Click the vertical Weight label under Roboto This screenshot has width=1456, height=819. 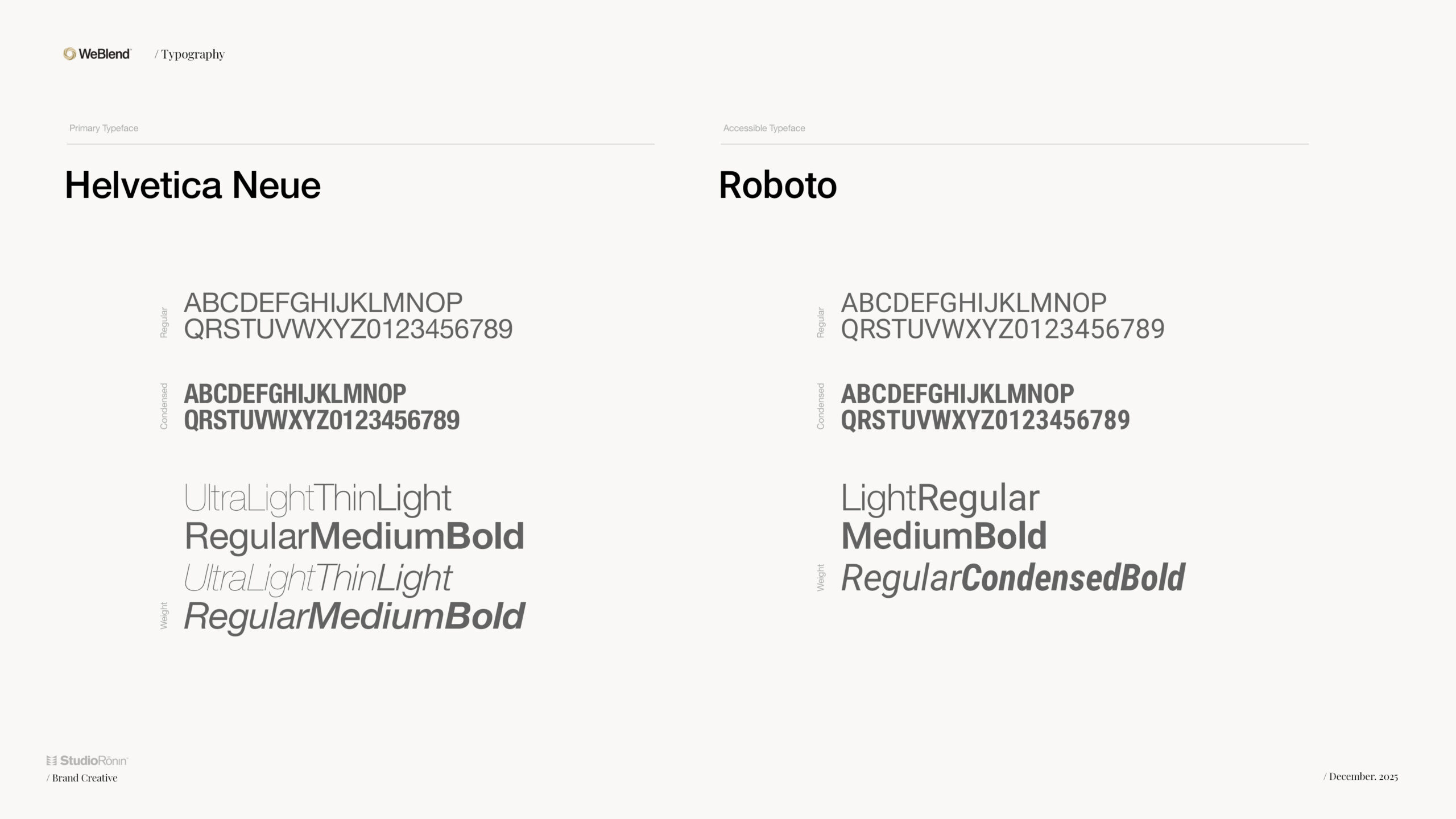(821, 578)
